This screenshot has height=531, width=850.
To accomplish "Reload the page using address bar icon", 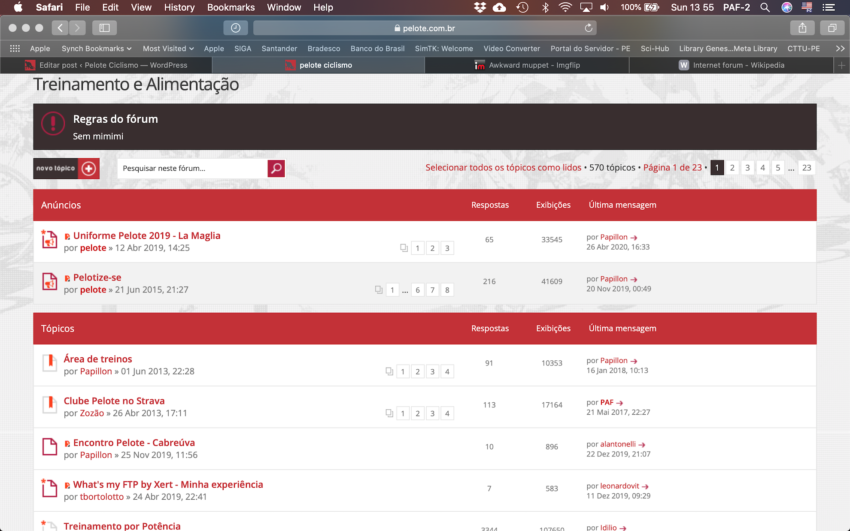I will 589,28.
